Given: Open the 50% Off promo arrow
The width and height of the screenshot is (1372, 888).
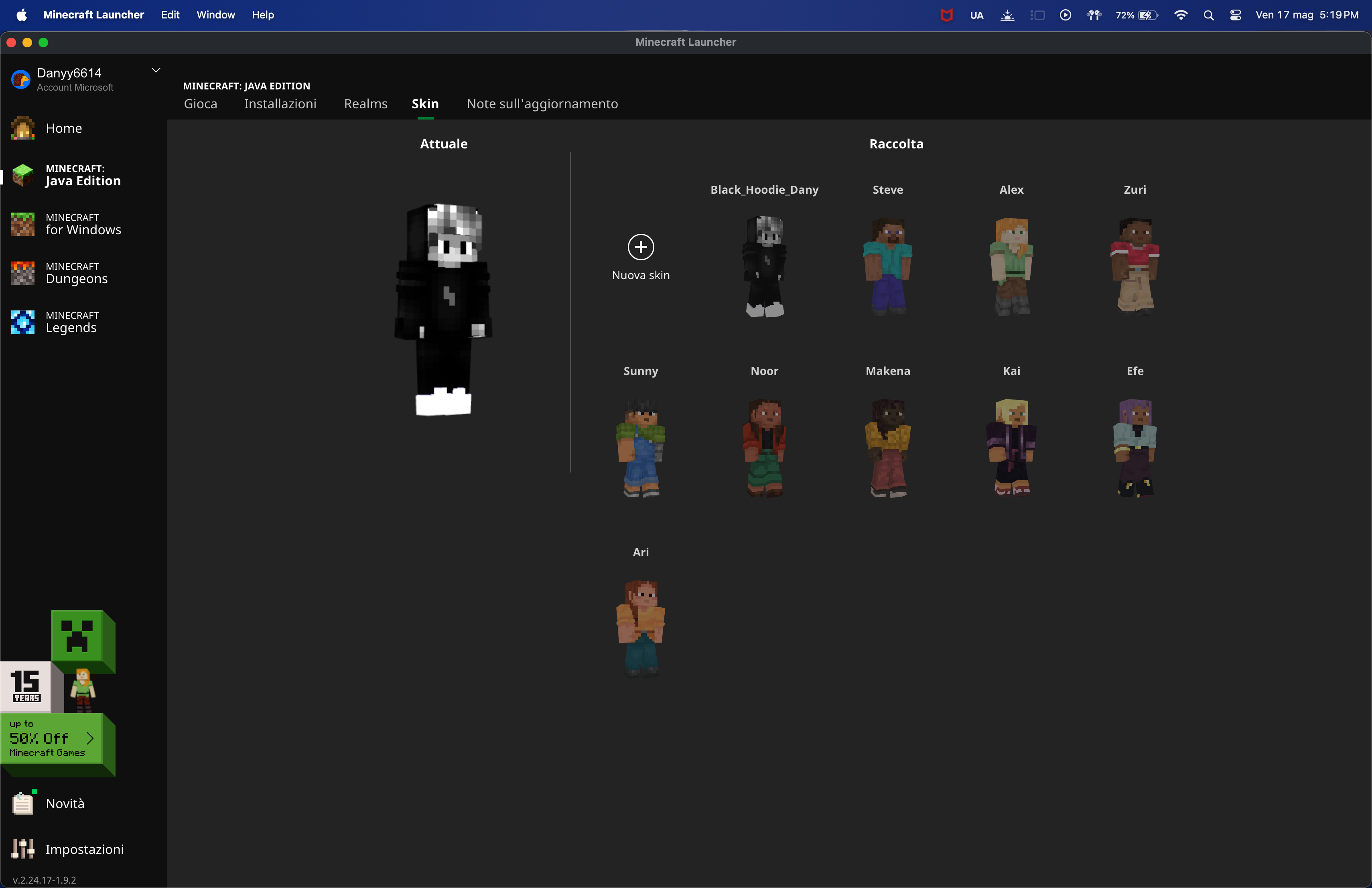Looking at the screenshot, I should (90, 738).
